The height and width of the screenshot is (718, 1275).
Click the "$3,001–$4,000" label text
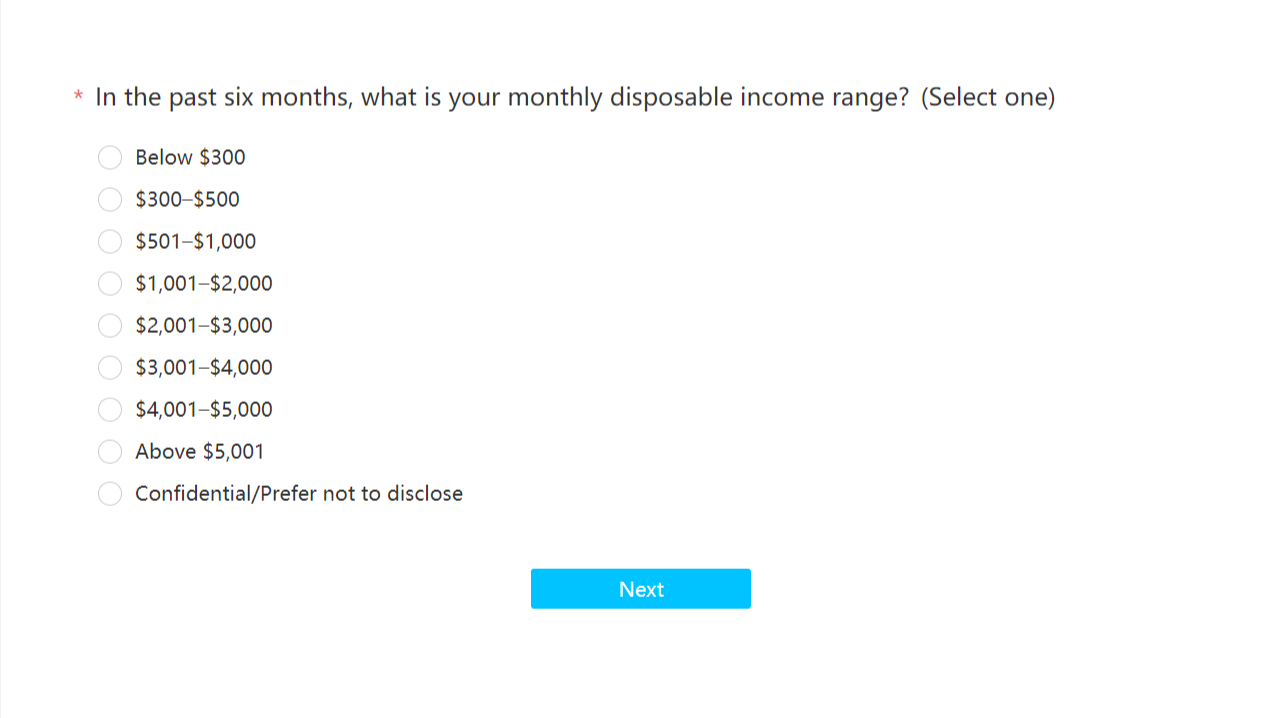[x=203, y=368]
